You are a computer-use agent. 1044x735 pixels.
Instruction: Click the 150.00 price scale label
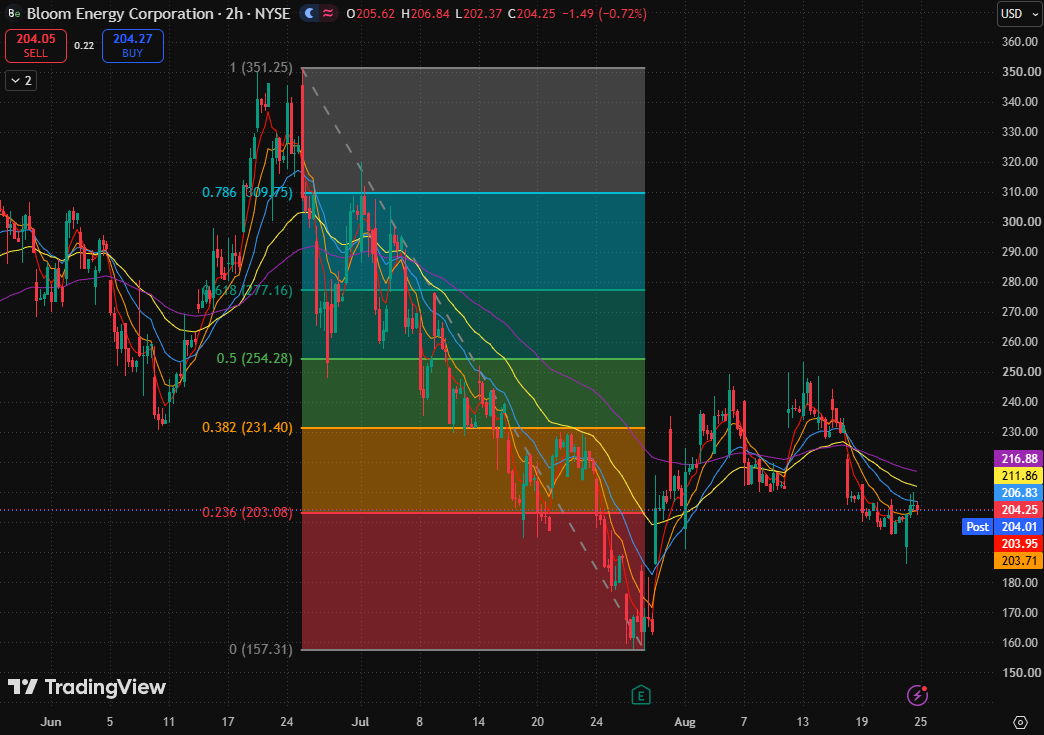1021,672
